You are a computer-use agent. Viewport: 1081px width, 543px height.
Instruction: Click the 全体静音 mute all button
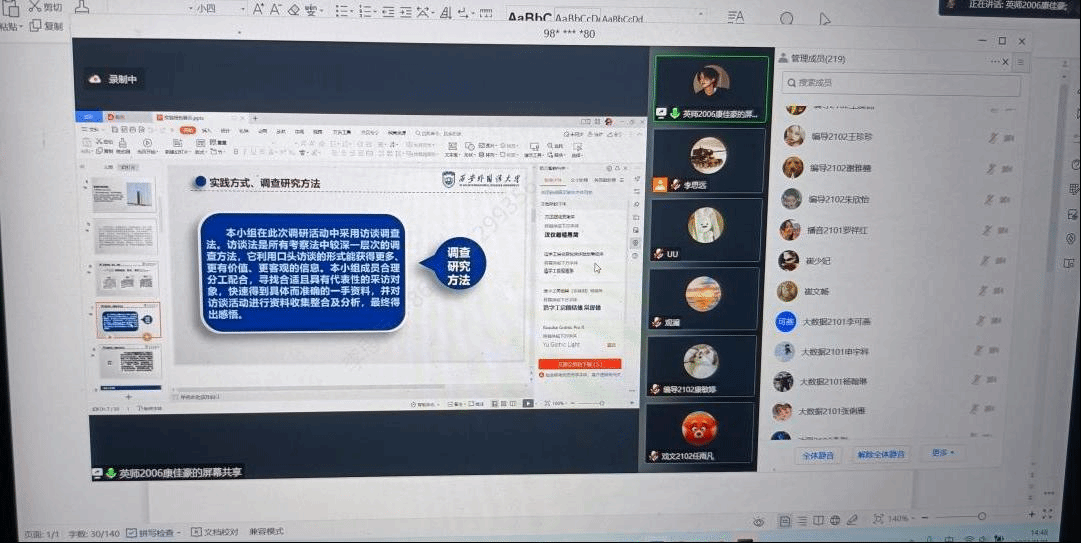pyautogui.click(x=819, y=454)
